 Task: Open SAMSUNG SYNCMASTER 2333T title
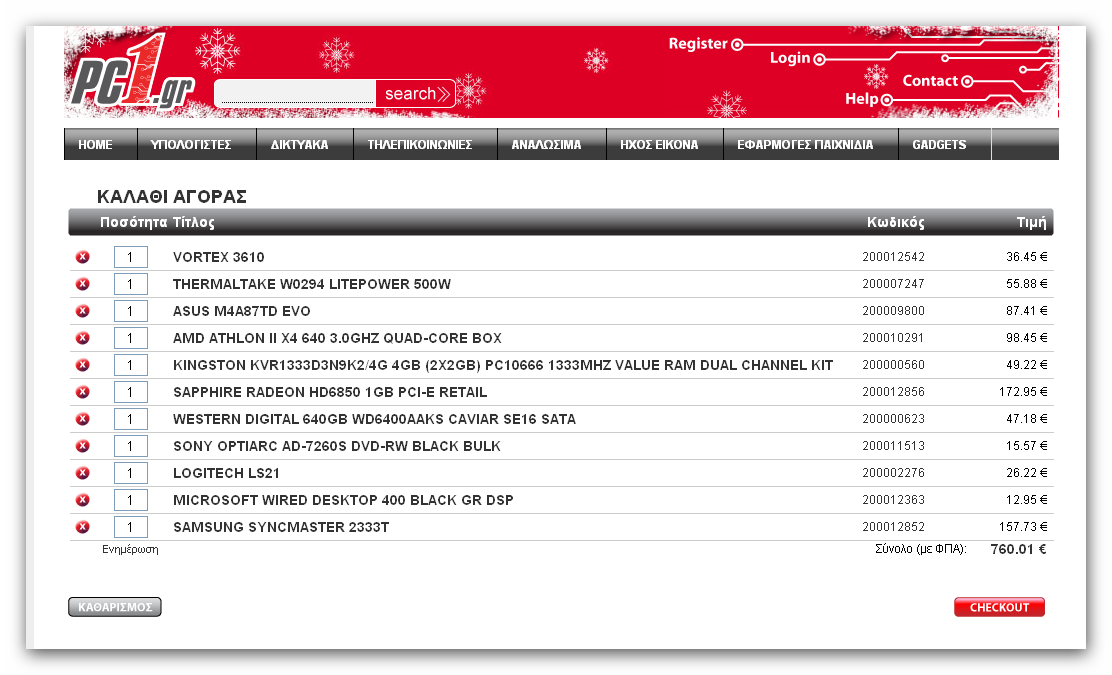[x=281, y=527]
